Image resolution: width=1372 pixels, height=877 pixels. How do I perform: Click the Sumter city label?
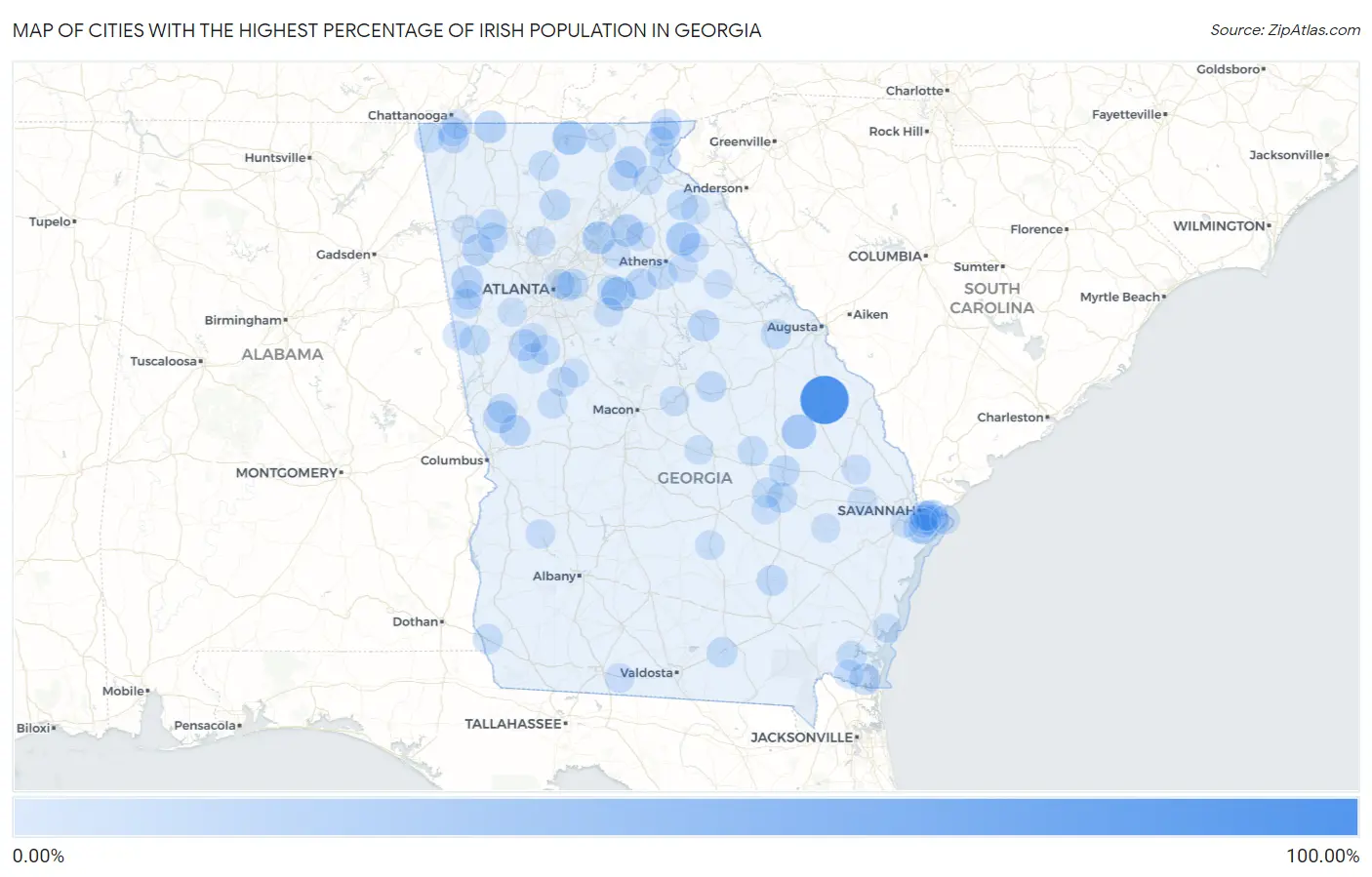977,266
